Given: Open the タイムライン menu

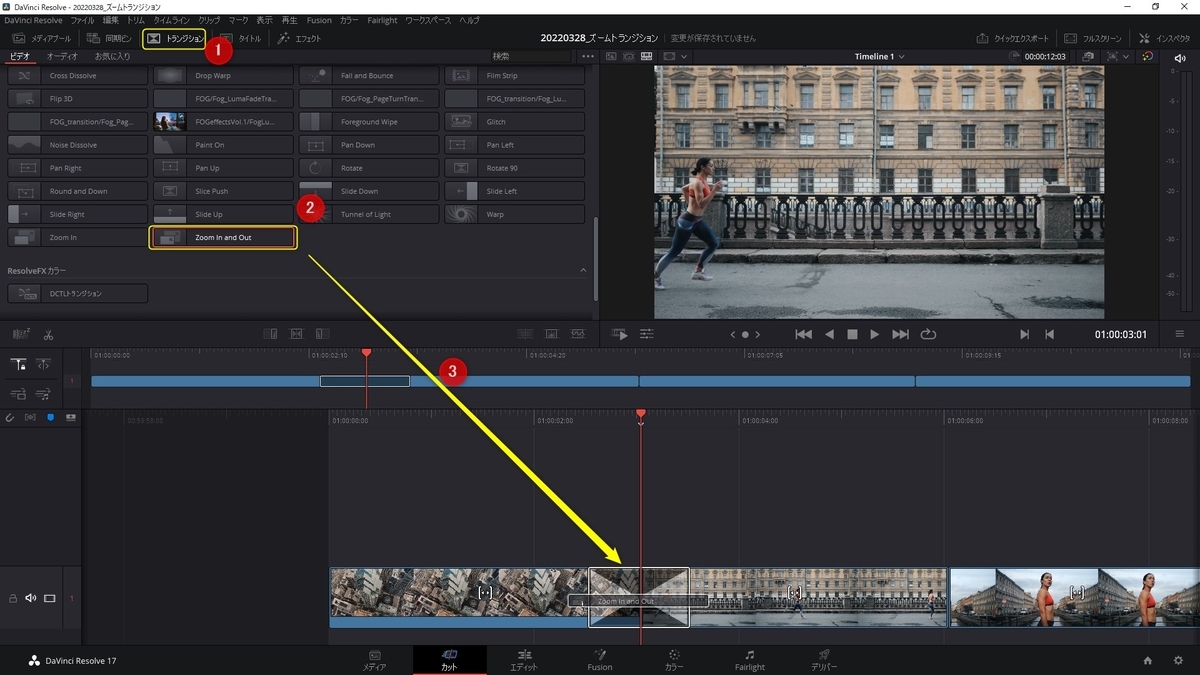Looking at the screenshot, I should [x=172, y=20].
